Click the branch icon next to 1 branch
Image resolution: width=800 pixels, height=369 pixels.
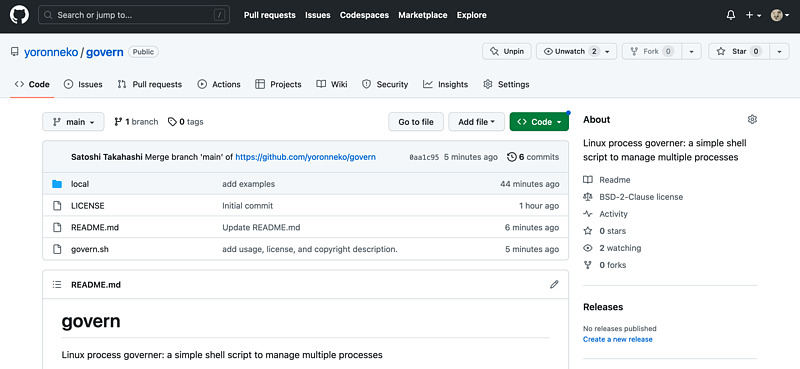(118, 121)
